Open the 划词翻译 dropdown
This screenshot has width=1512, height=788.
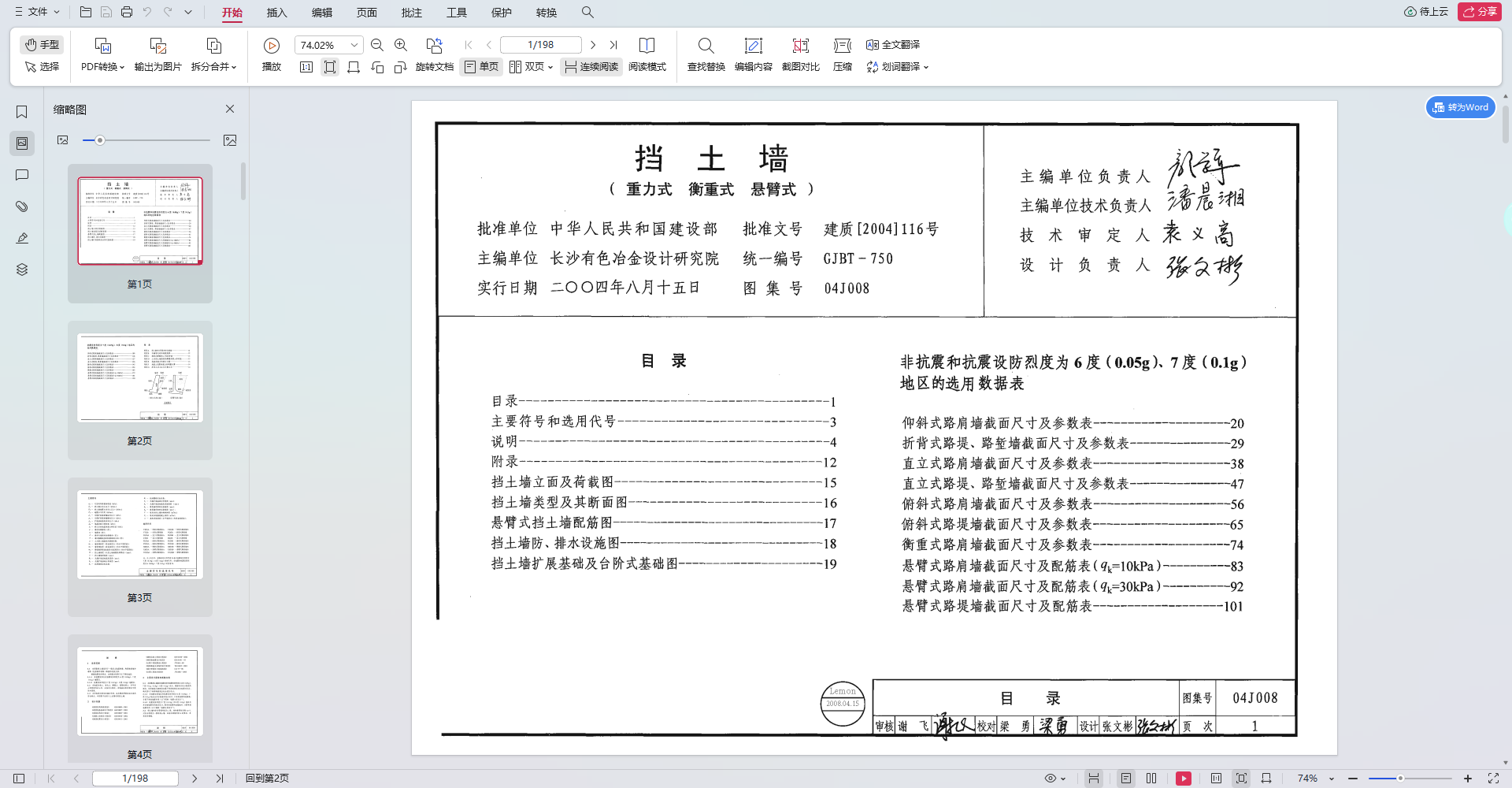(x=898, y=67)
